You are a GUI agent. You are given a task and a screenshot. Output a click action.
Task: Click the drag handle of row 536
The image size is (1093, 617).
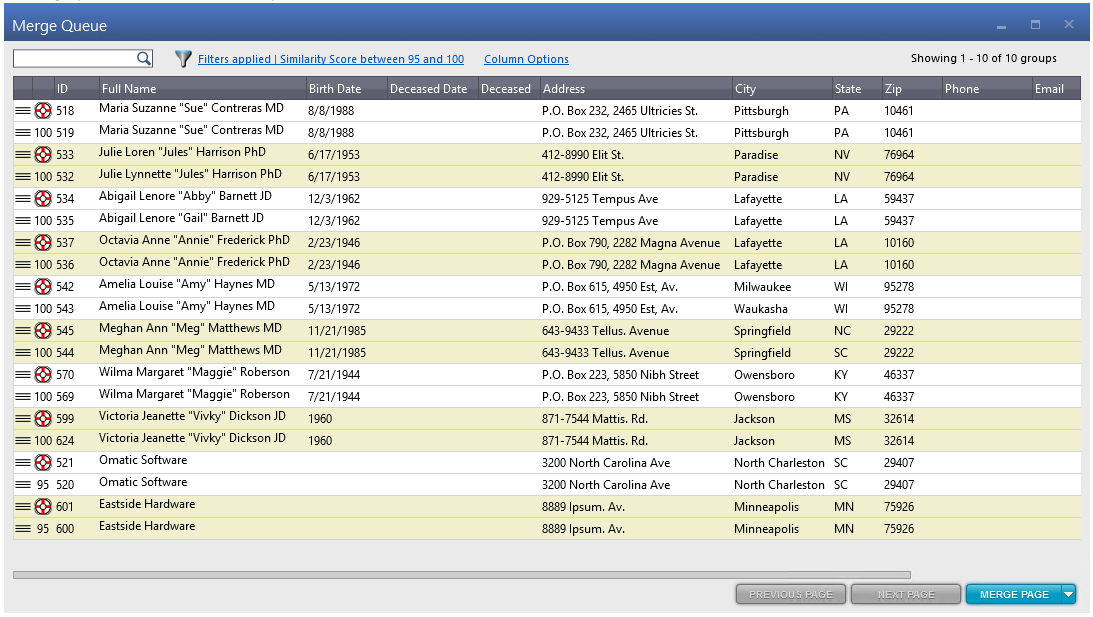pos(23,264)
